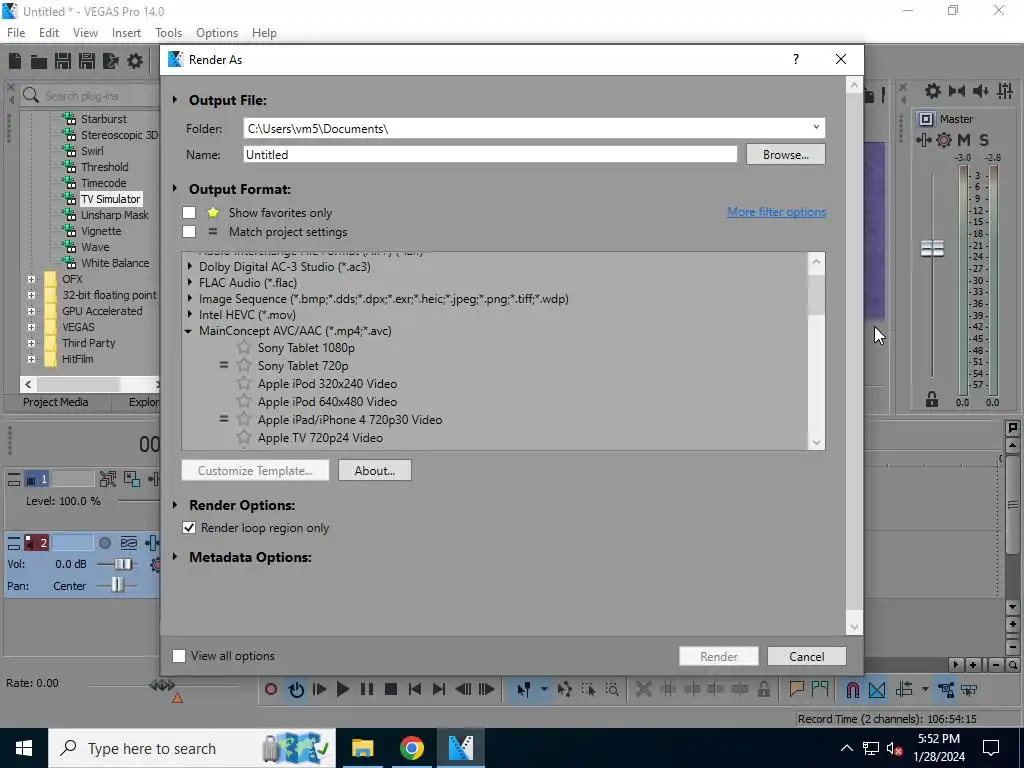The width and height of the screenshot is (1024, 768).
Task: Toggle the Master fader lock icon
Action: (932, 400)
